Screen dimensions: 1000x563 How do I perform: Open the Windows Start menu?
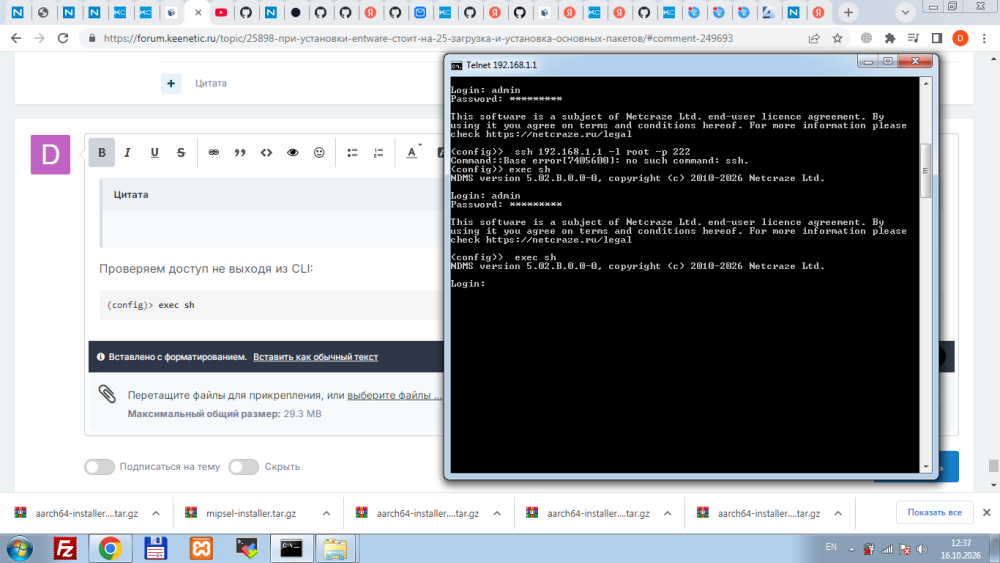click(x=20, y=548)
